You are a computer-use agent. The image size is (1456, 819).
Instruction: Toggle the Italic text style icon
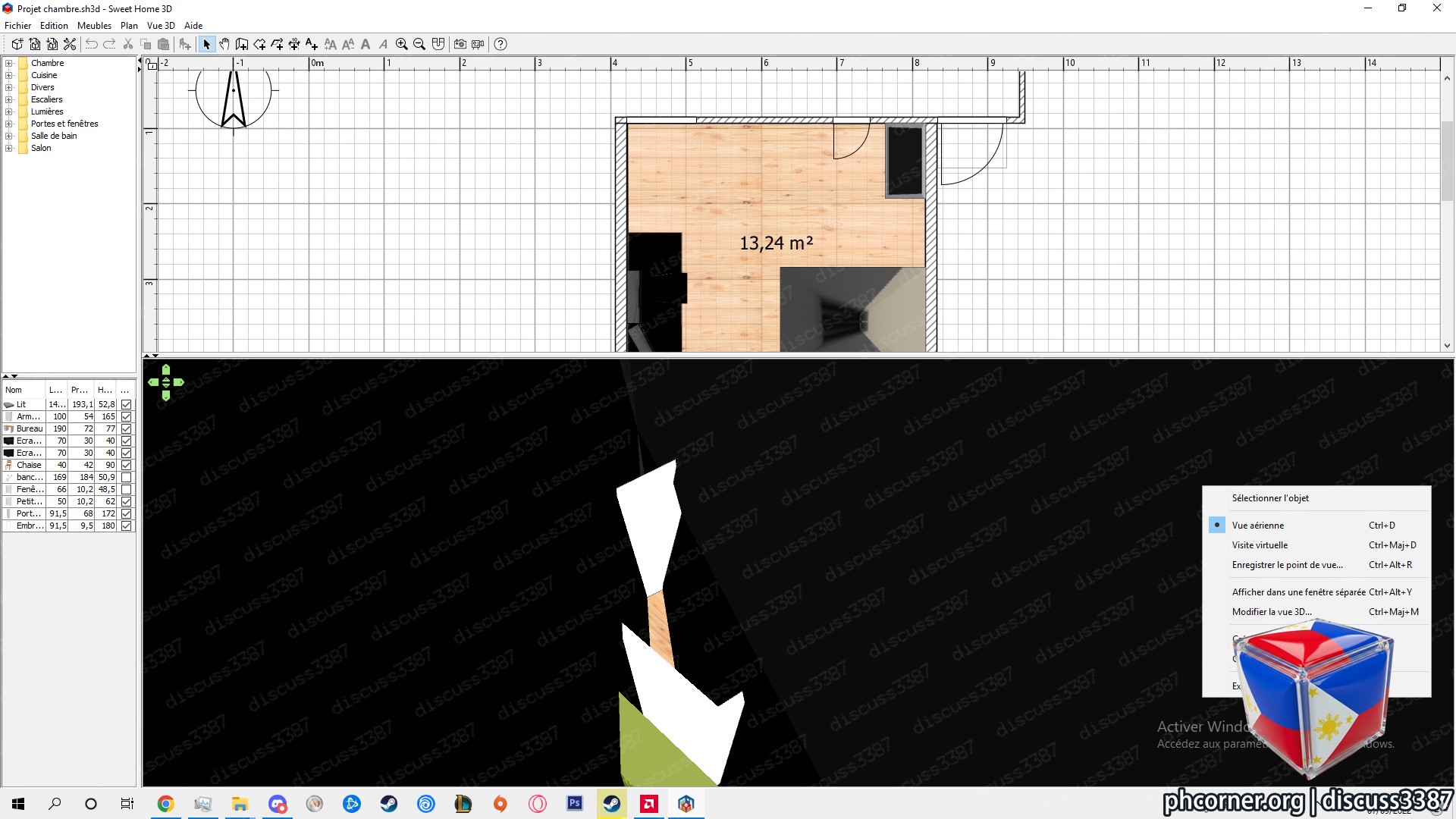pos(383,44)
